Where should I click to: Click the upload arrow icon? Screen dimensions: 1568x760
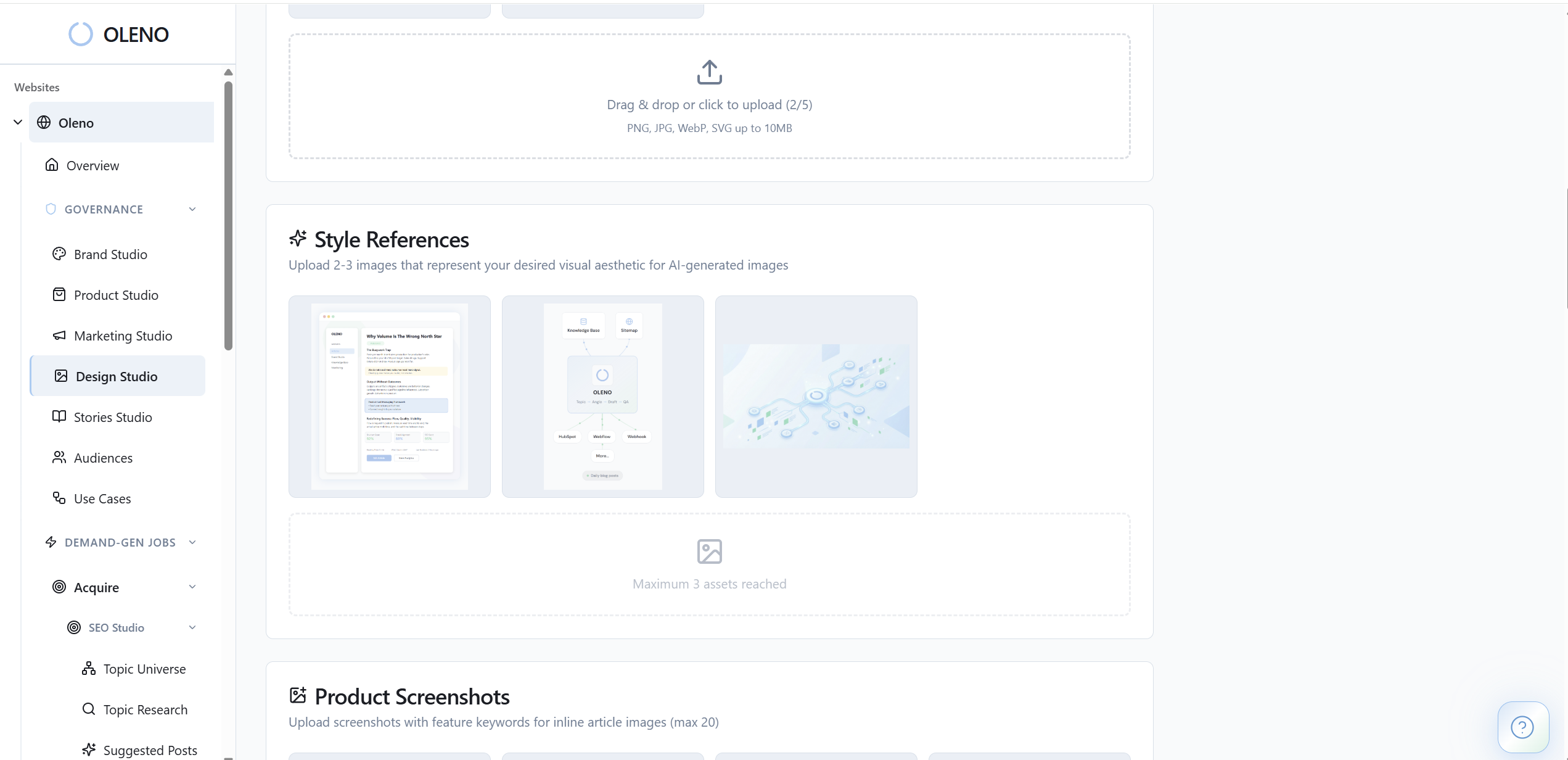click(x=709, y=72)
